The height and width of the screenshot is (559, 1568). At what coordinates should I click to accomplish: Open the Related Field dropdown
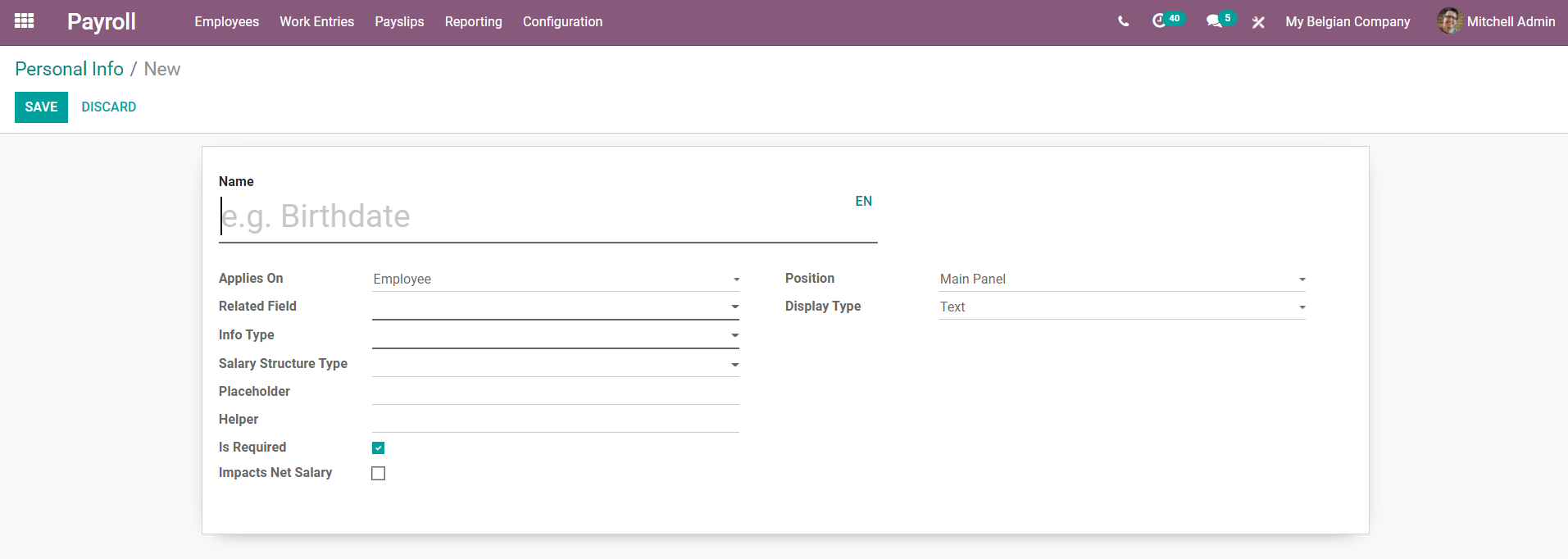556,307
